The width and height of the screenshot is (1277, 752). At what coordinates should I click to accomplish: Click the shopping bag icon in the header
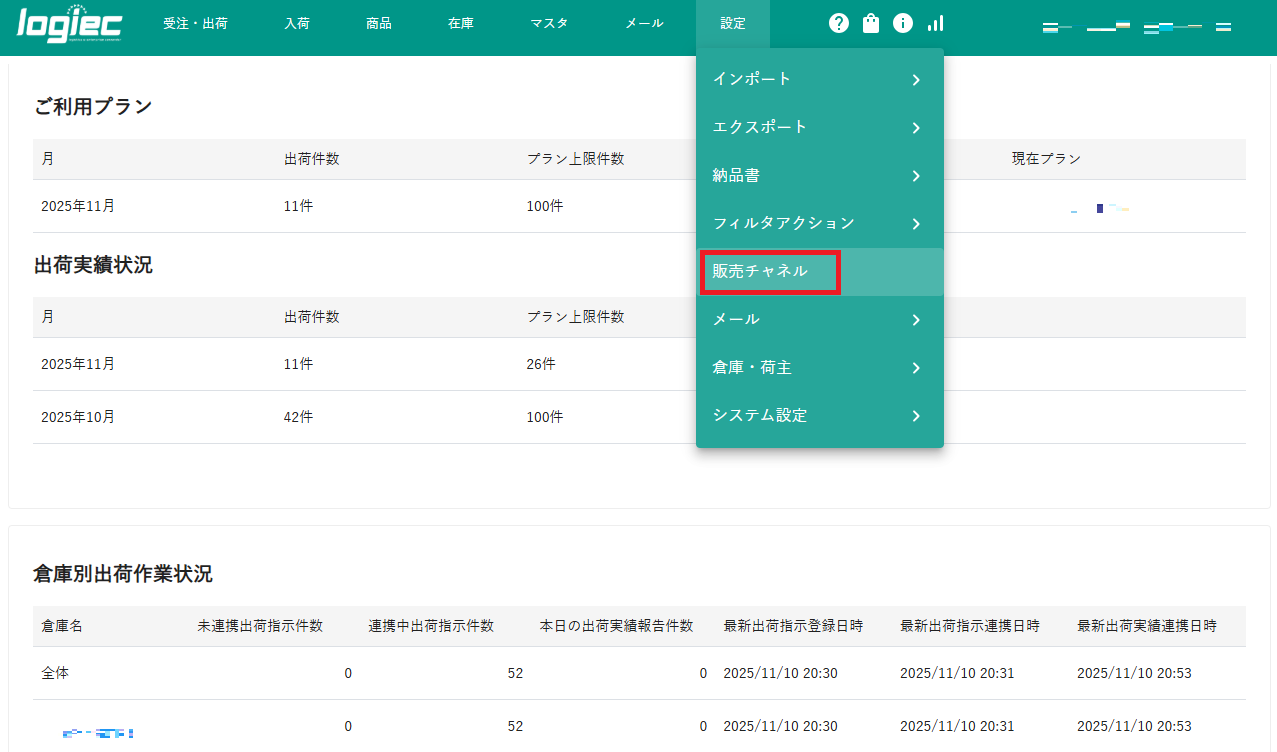click(x=870, y=23)
